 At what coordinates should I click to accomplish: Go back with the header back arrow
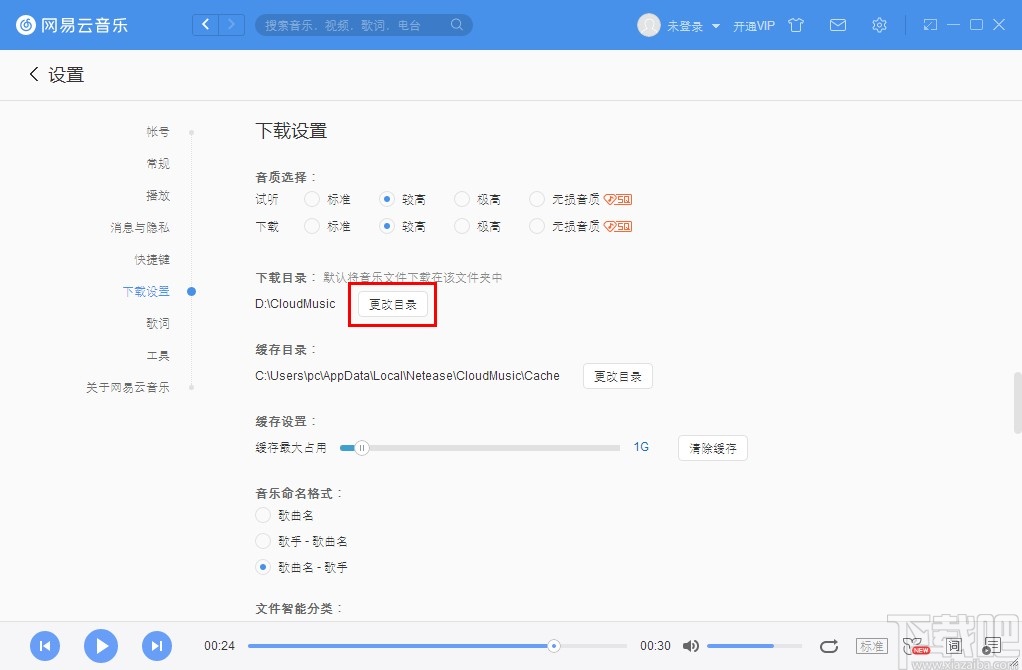tap(206, 25)
